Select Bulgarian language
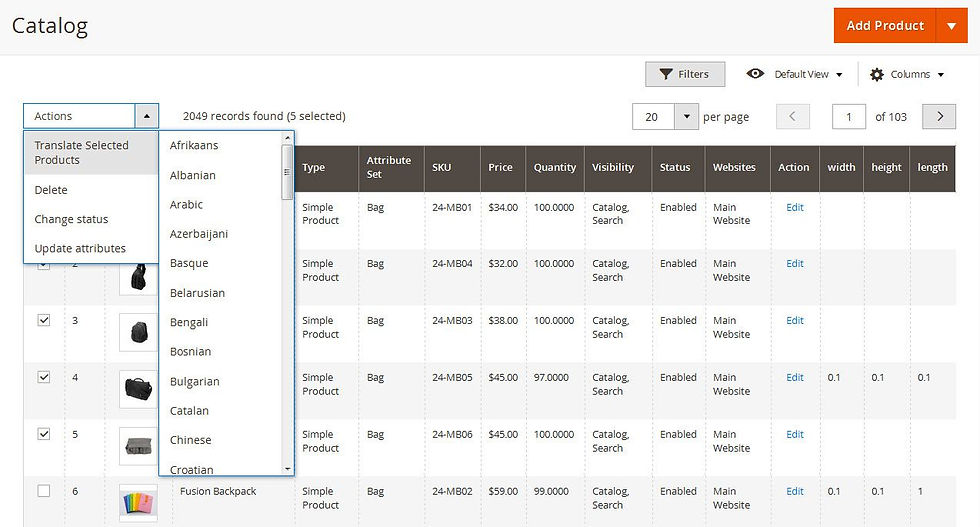980x527 pixels. tap(194, 381)
